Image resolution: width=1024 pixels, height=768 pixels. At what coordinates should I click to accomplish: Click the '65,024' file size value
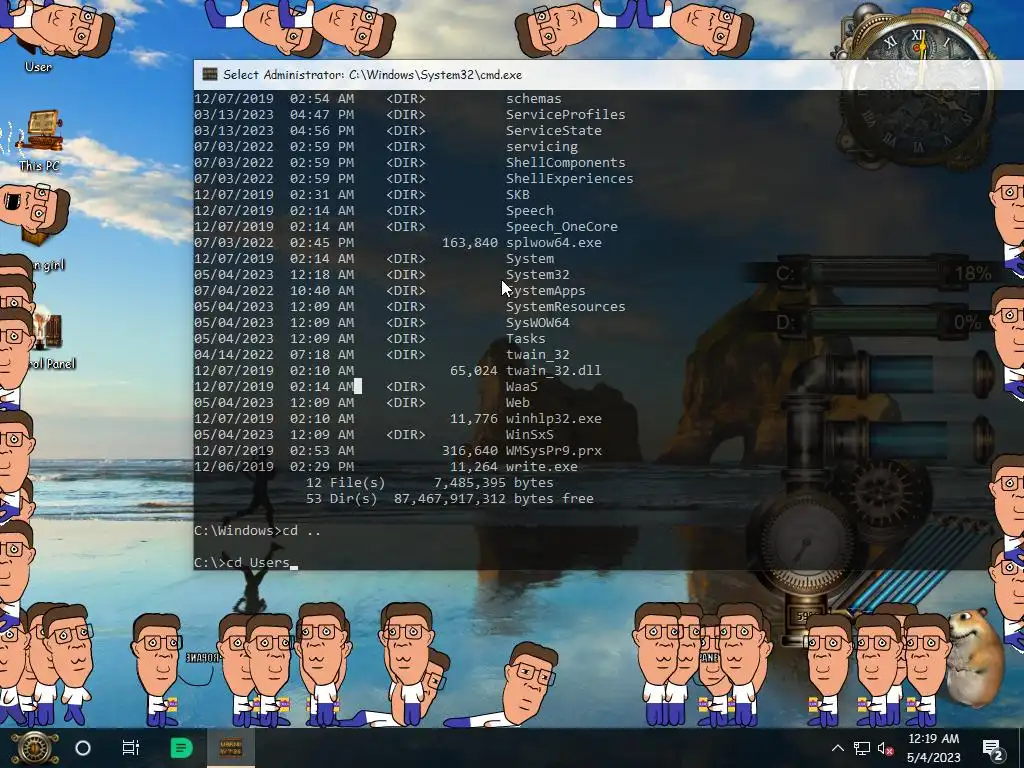click(473, 370)
